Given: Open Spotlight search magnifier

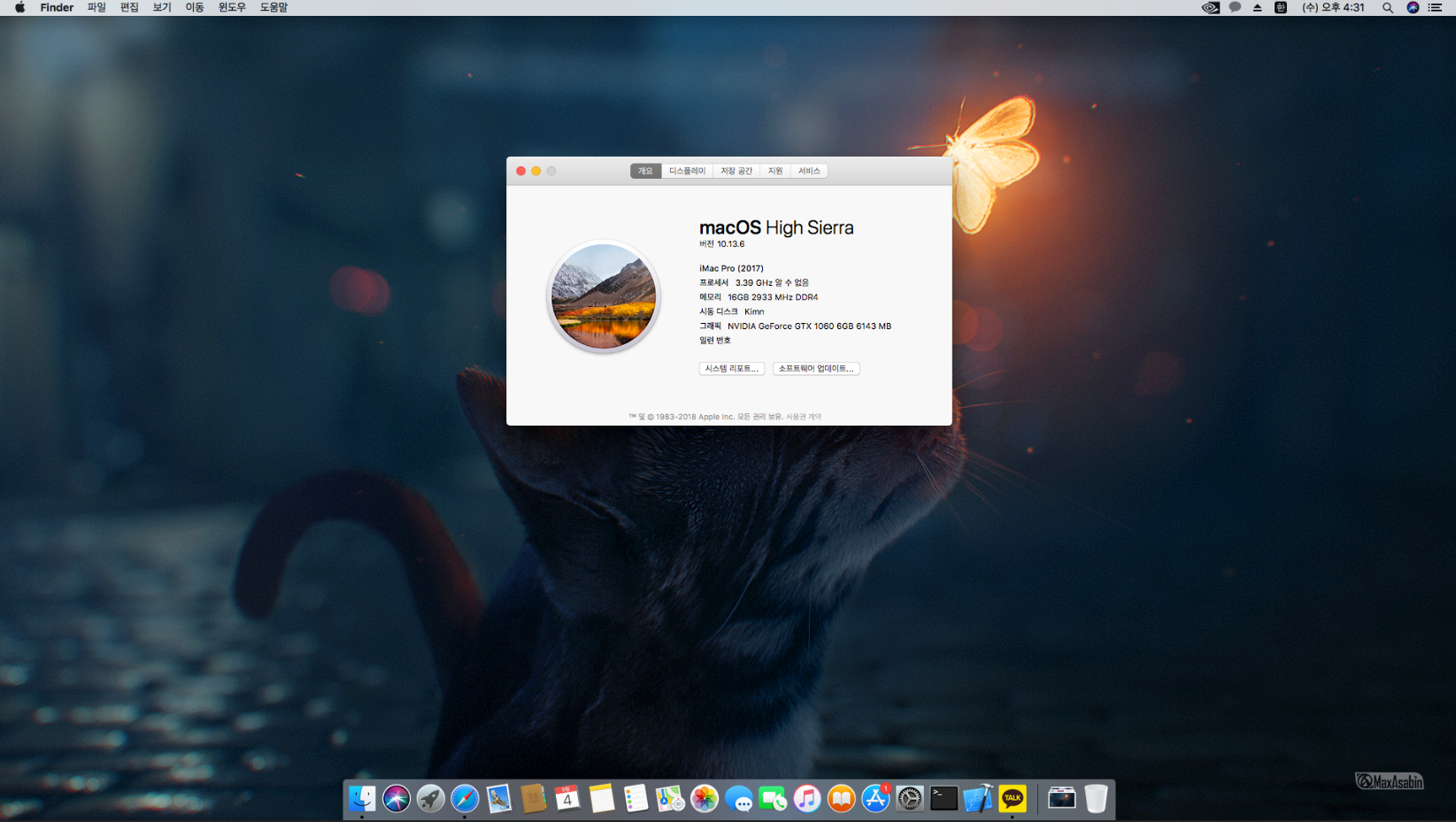Looking at the screenshot, I should (x=1388, y=7).
